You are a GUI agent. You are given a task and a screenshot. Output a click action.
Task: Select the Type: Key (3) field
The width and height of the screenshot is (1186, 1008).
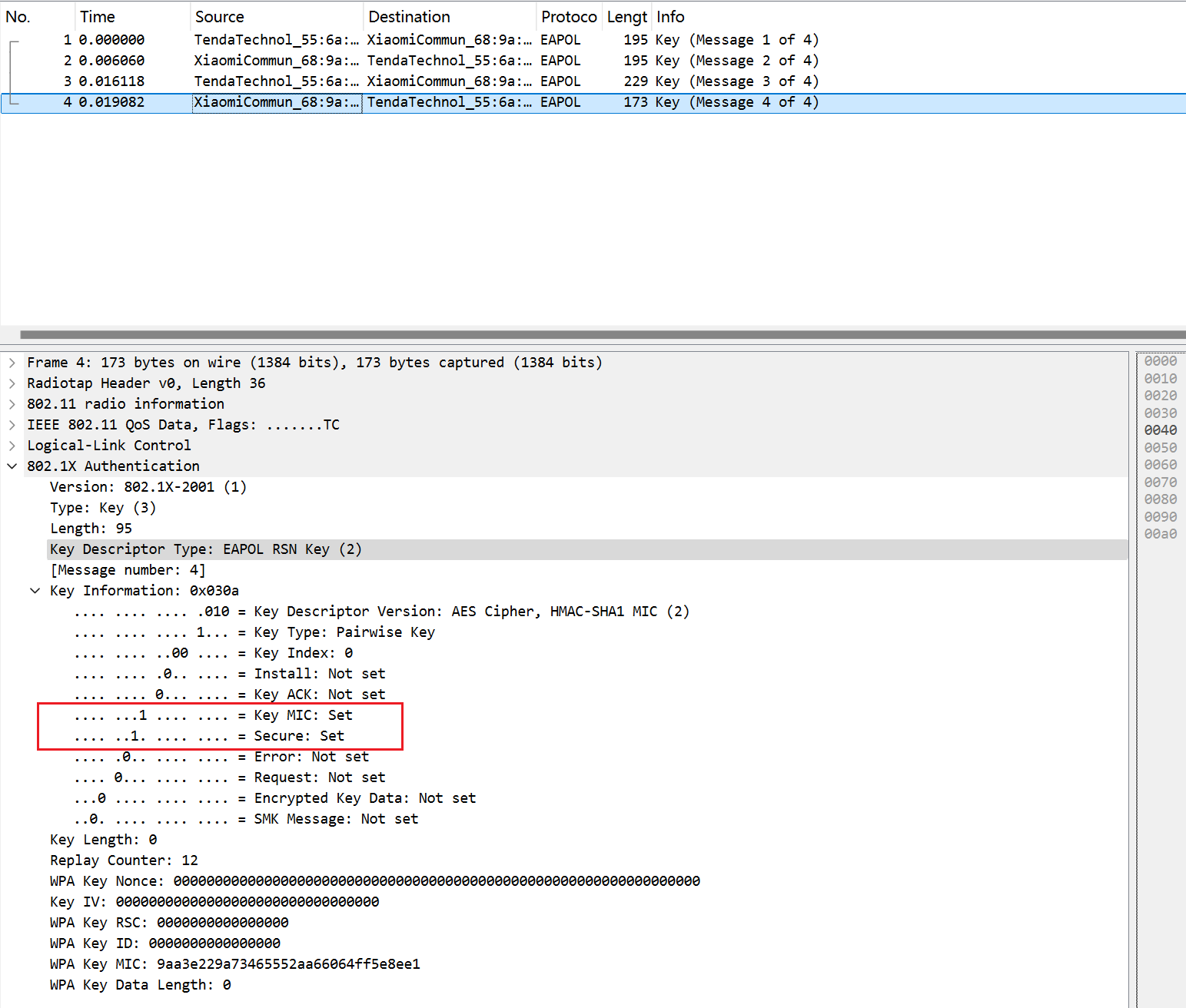click(x=103, y=508)
